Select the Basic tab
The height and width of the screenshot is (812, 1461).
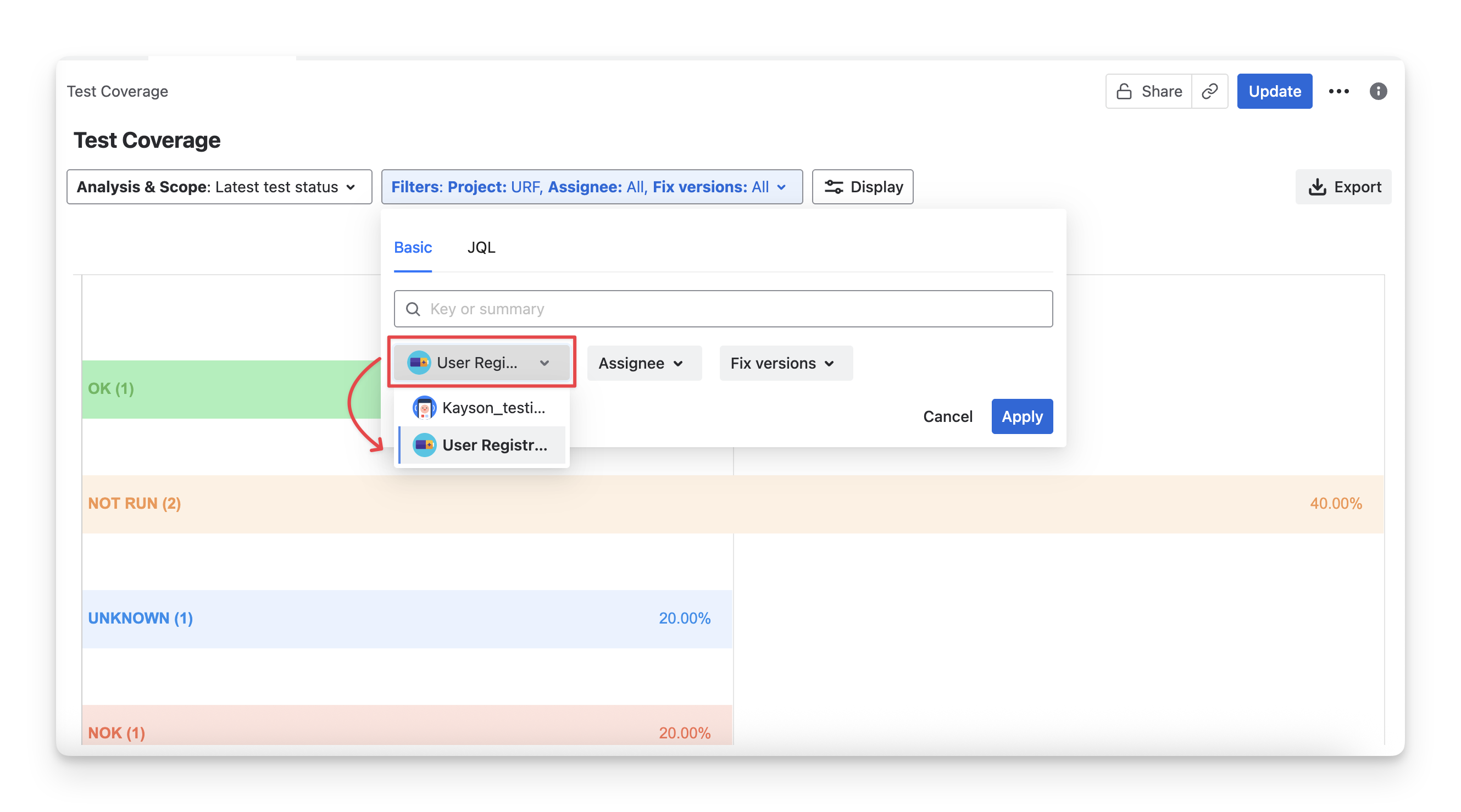412,247
